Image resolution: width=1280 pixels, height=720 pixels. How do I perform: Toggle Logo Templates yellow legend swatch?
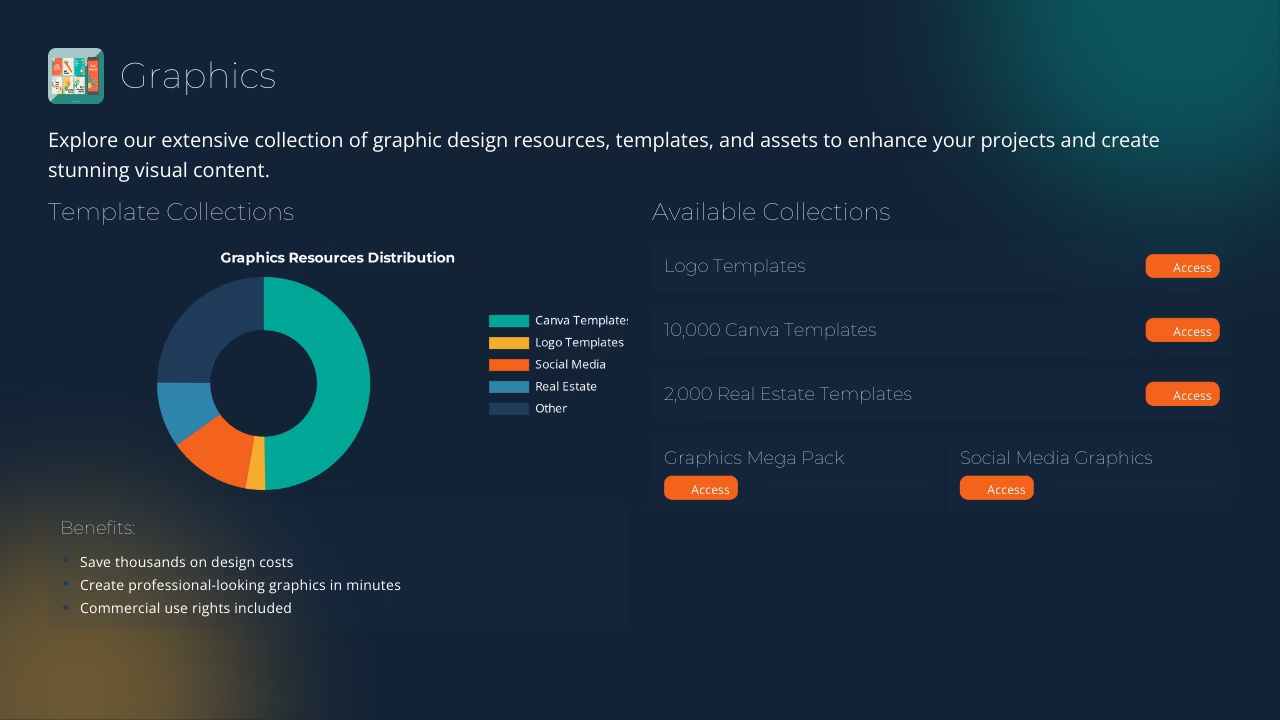click(508, 343)
